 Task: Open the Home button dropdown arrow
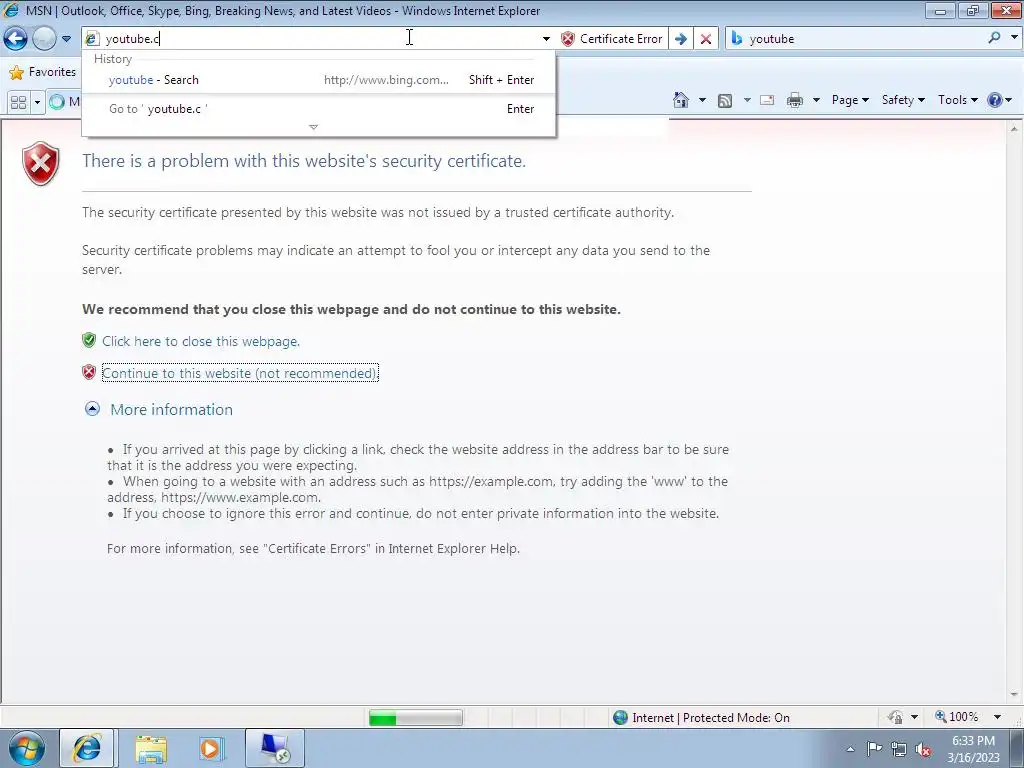(x=702, y=100)
